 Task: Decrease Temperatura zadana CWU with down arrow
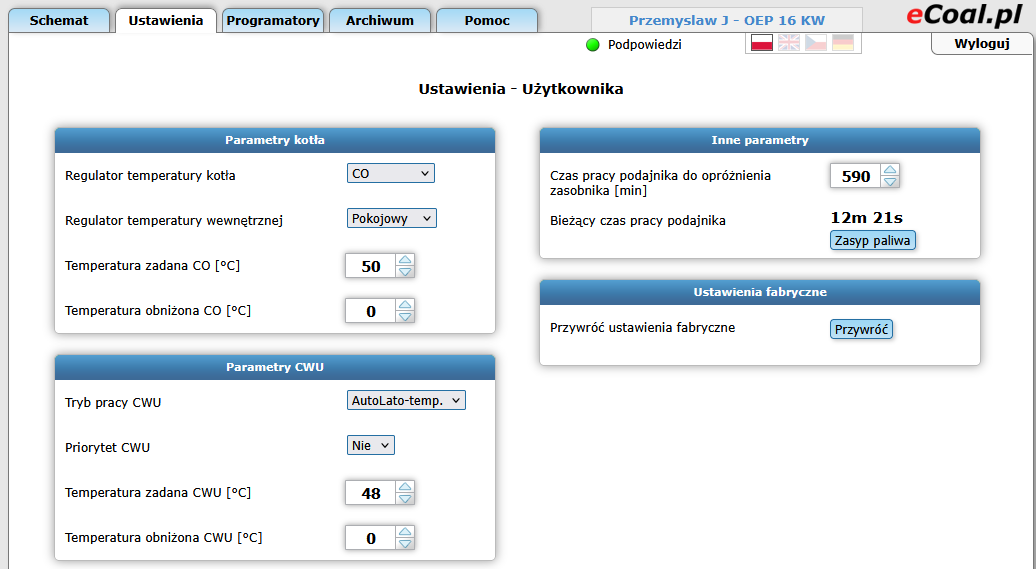(x=405, y=498)
